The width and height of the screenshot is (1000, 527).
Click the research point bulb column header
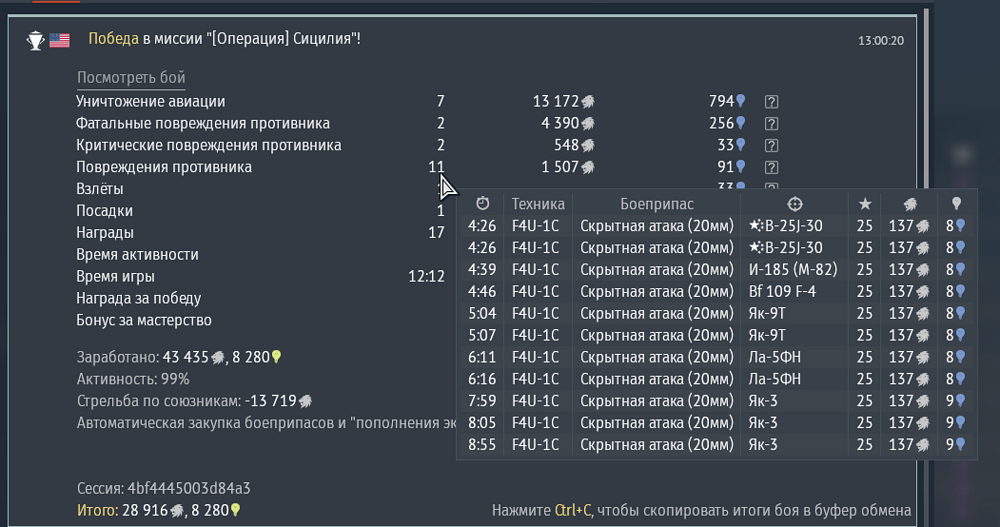(x=956, y=204)
